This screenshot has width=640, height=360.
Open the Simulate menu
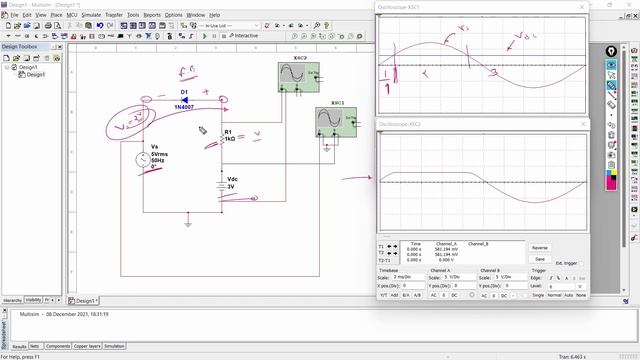[x=91, y=15]
